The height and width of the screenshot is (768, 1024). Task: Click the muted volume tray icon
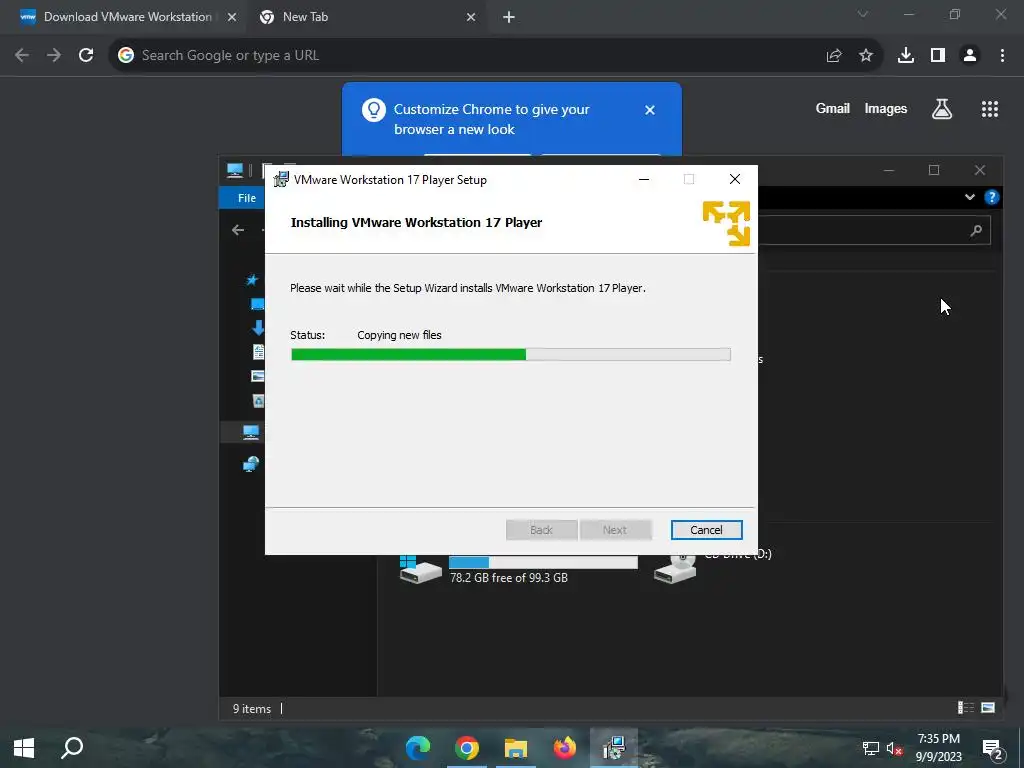(x=894, y=748)
